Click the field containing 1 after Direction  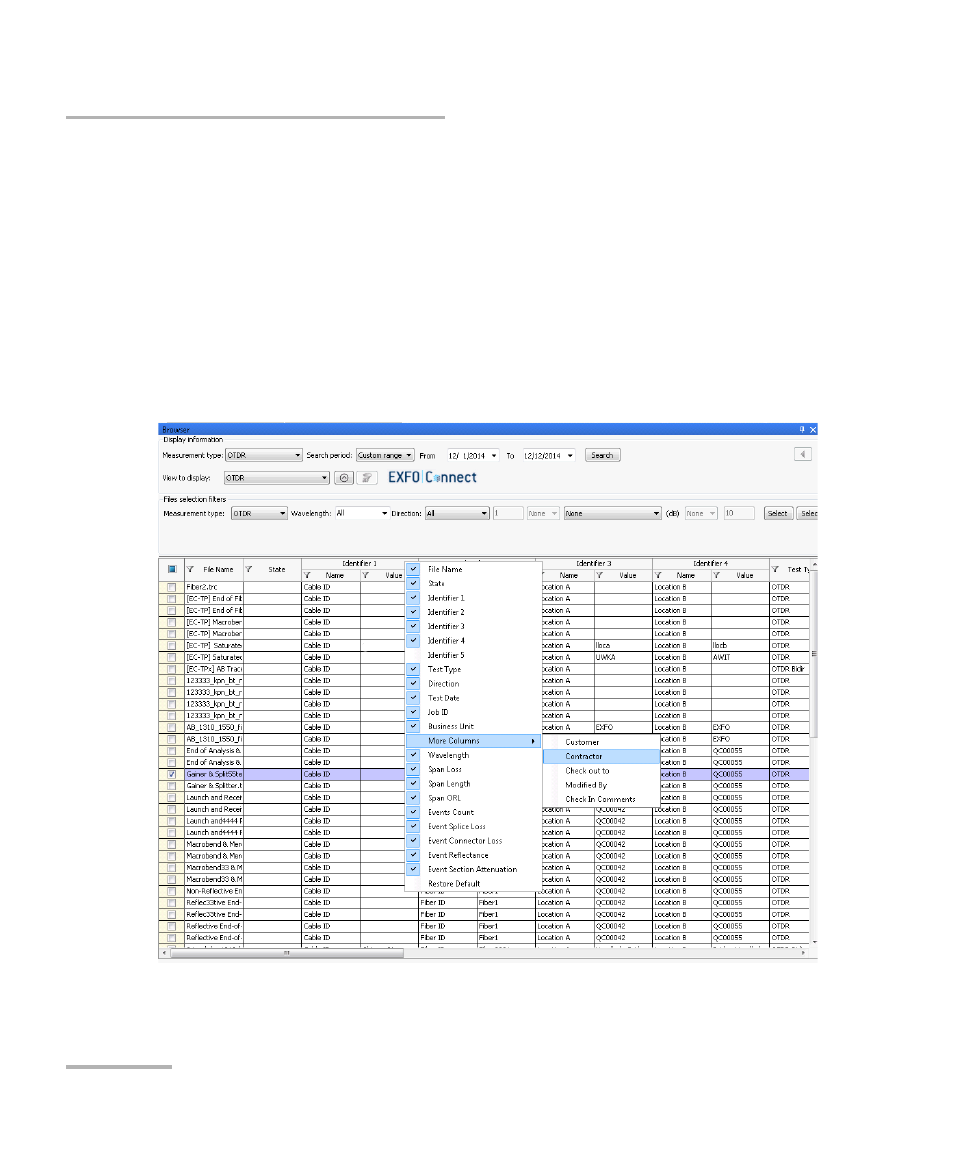508,513
